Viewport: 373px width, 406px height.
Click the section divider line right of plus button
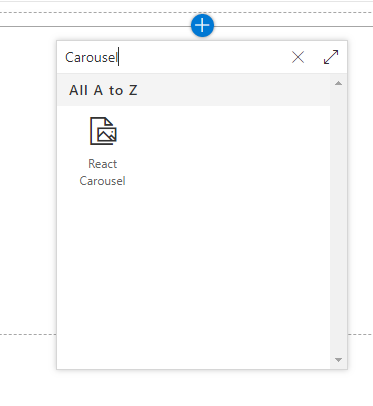pyautogui.click(x=293, y=26)
